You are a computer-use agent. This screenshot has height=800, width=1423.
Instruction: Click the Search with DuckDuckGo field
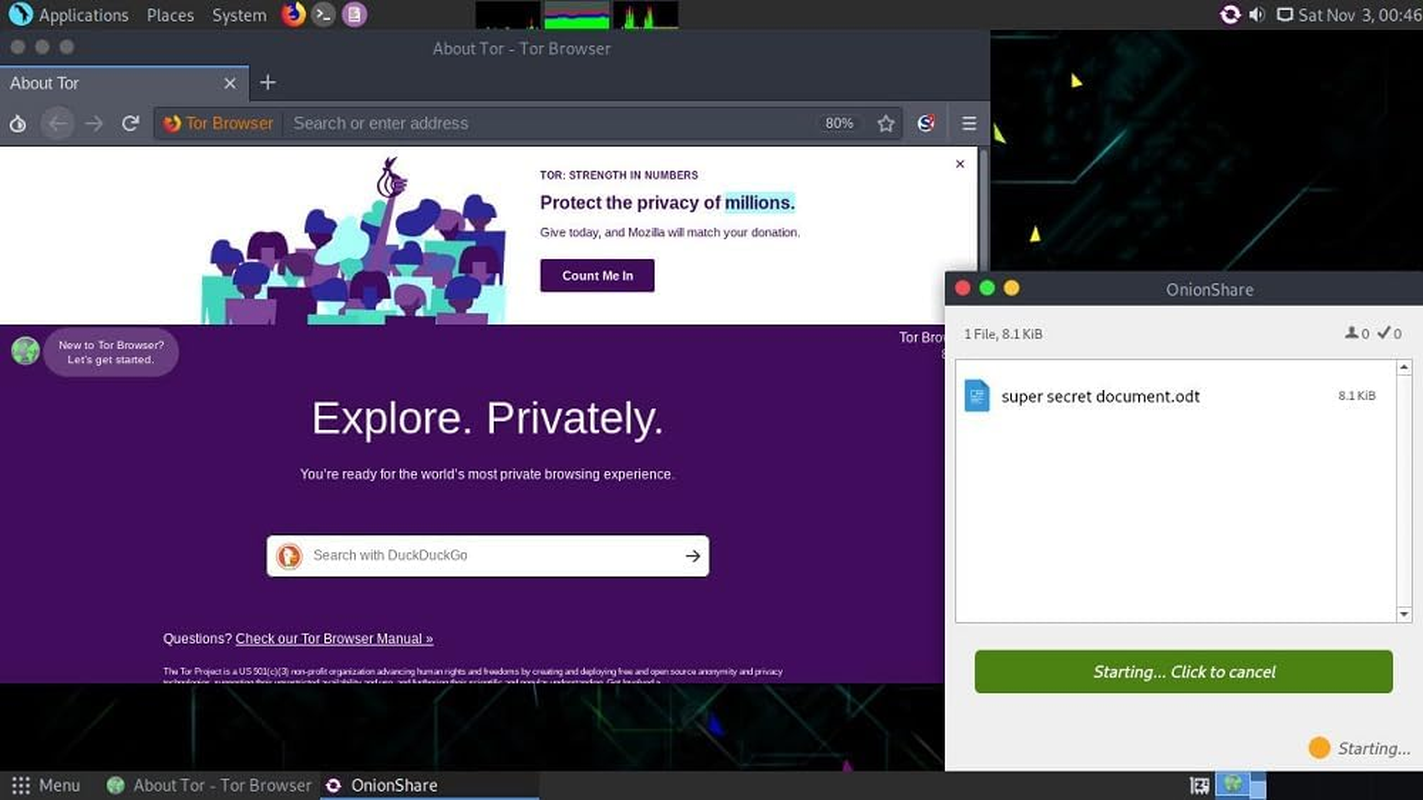(490, 556)
